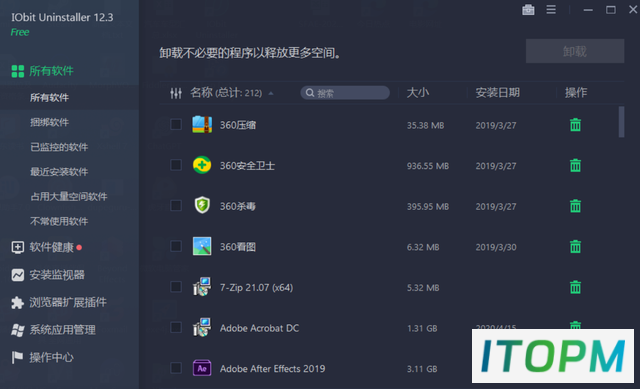Screen dimensions: 640x389
Task: Click the 搜索 search field
Action: coord(345,93)
